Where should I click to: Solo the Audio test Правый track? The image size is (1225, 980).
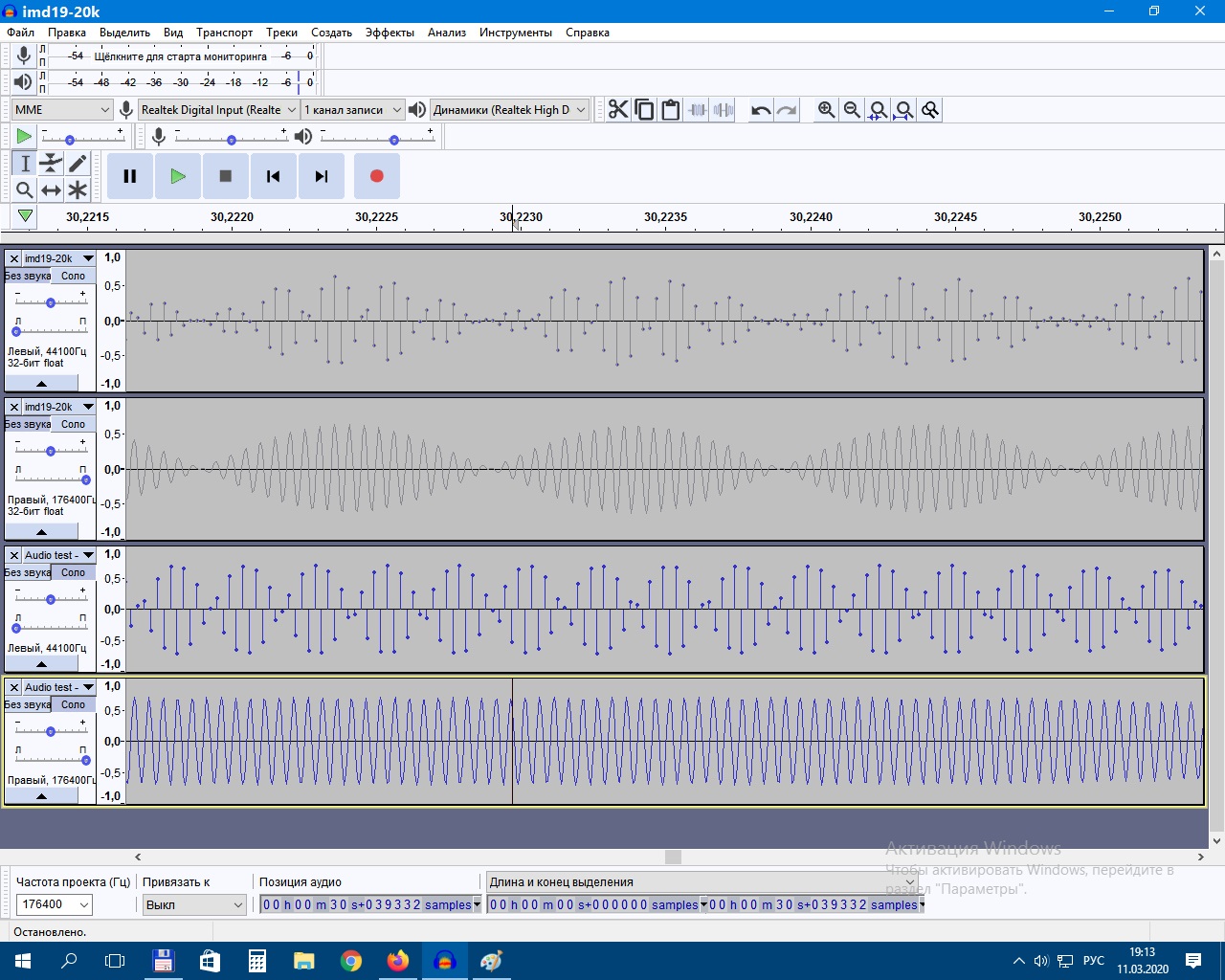click(74, 704)
